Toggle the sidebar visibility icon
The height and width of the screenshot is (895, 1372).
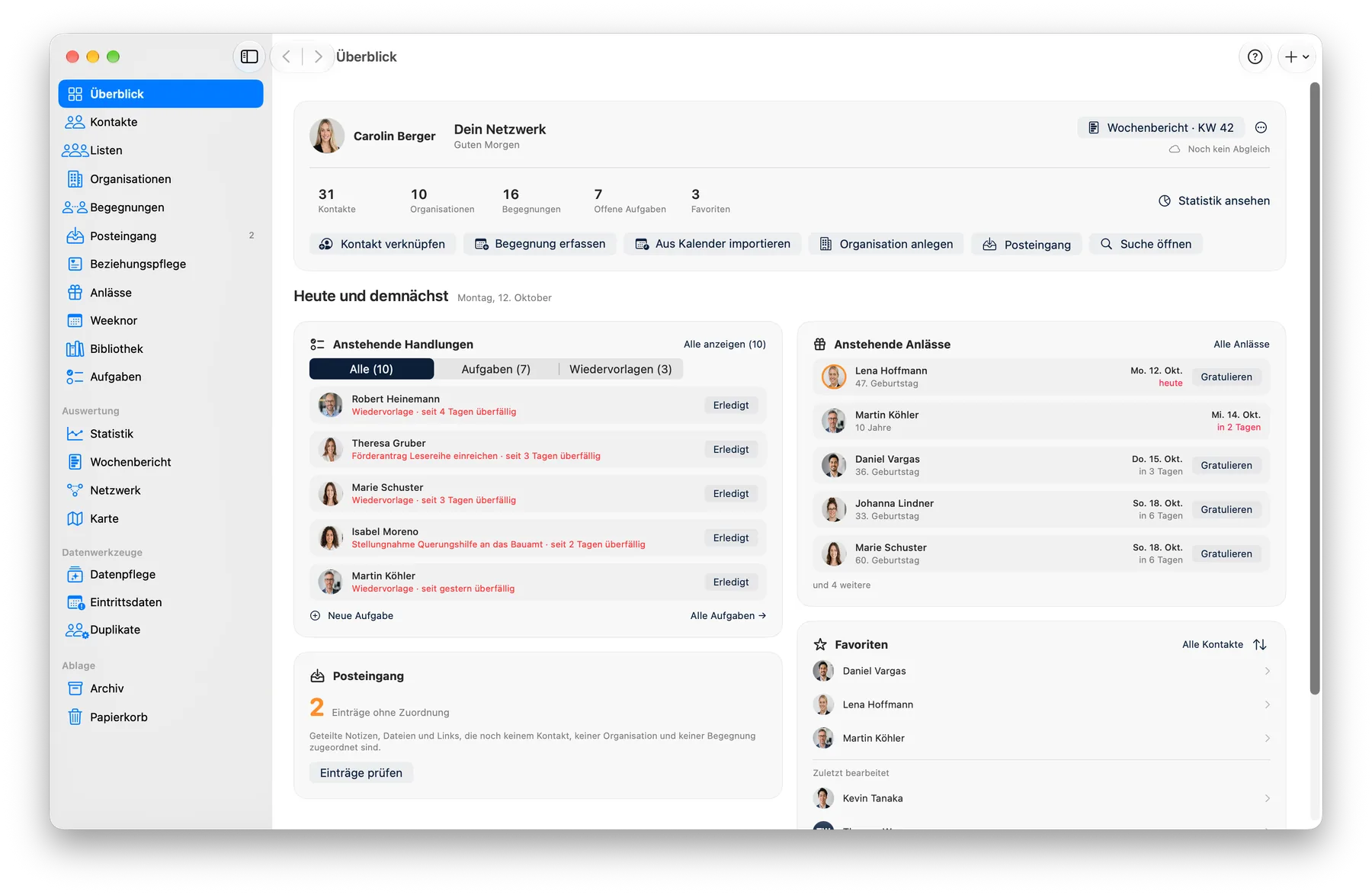pos(249,56)
